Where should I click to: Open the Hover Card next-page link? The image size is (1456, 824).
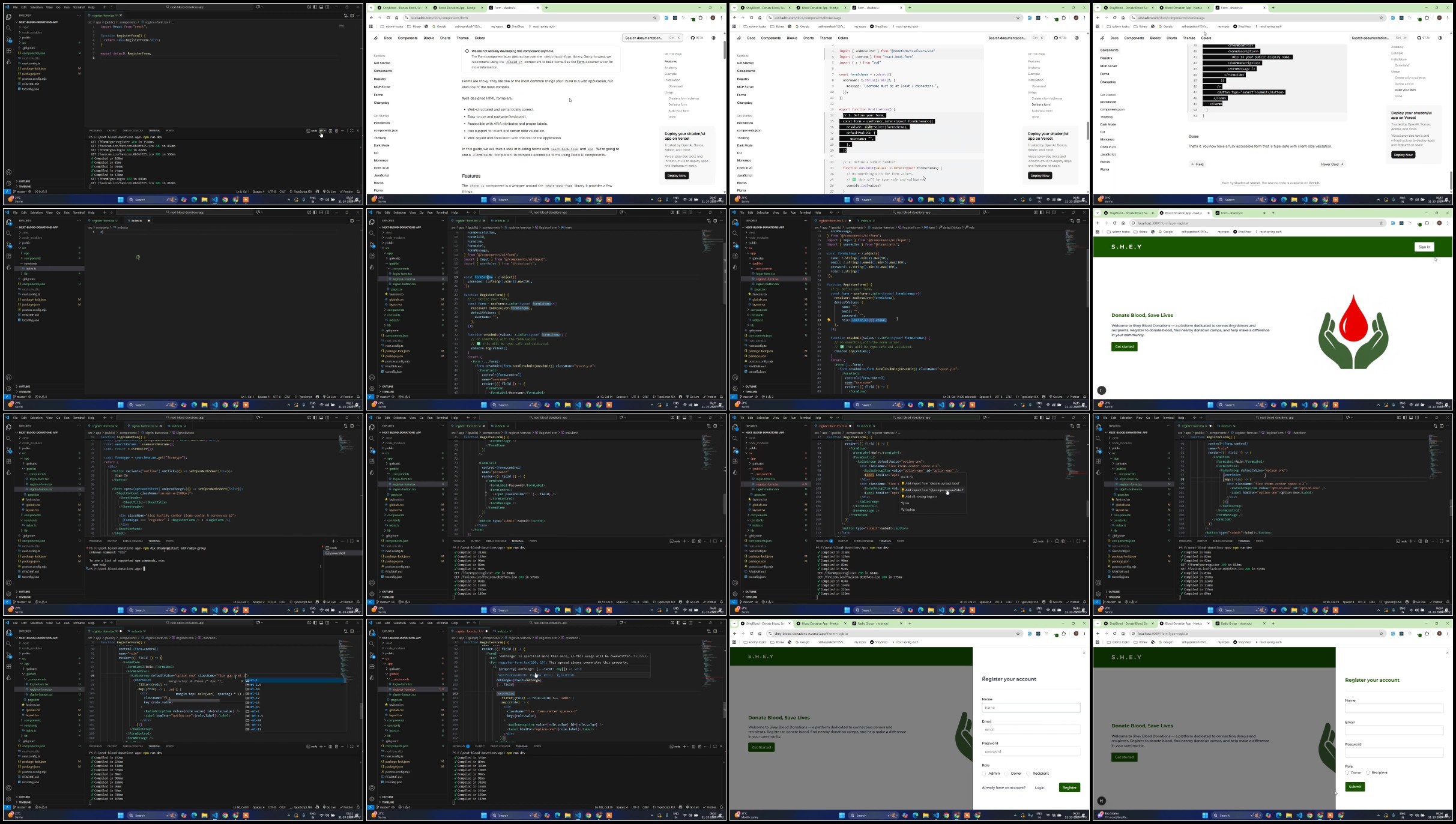(1332, 164)
